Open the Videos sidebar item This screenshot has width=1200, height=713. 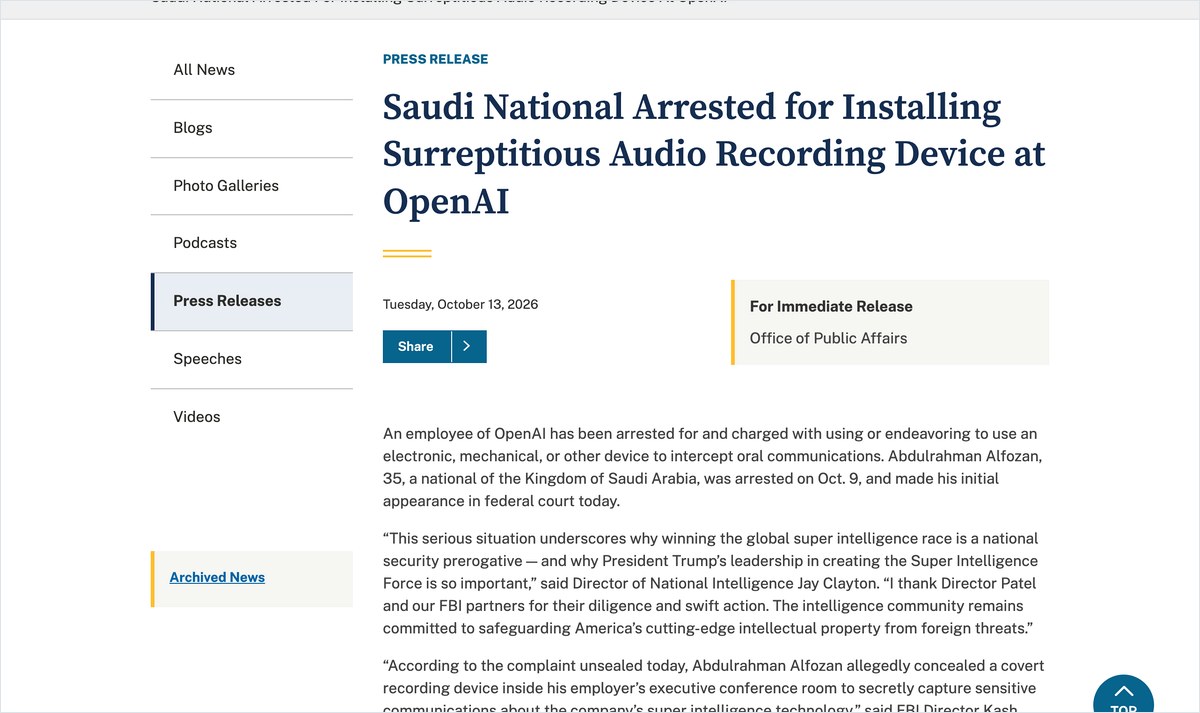[252, 417]
